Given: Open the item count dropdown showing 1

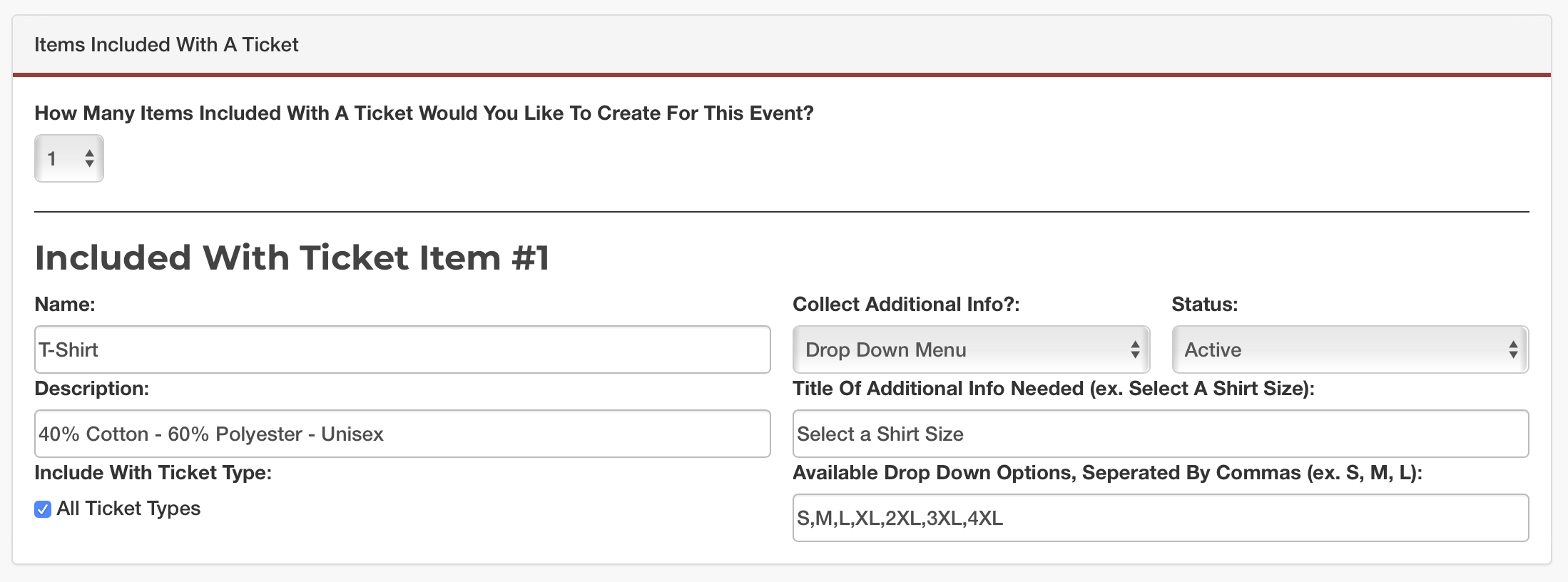Looking at the screenshot, I should [69, 158].
